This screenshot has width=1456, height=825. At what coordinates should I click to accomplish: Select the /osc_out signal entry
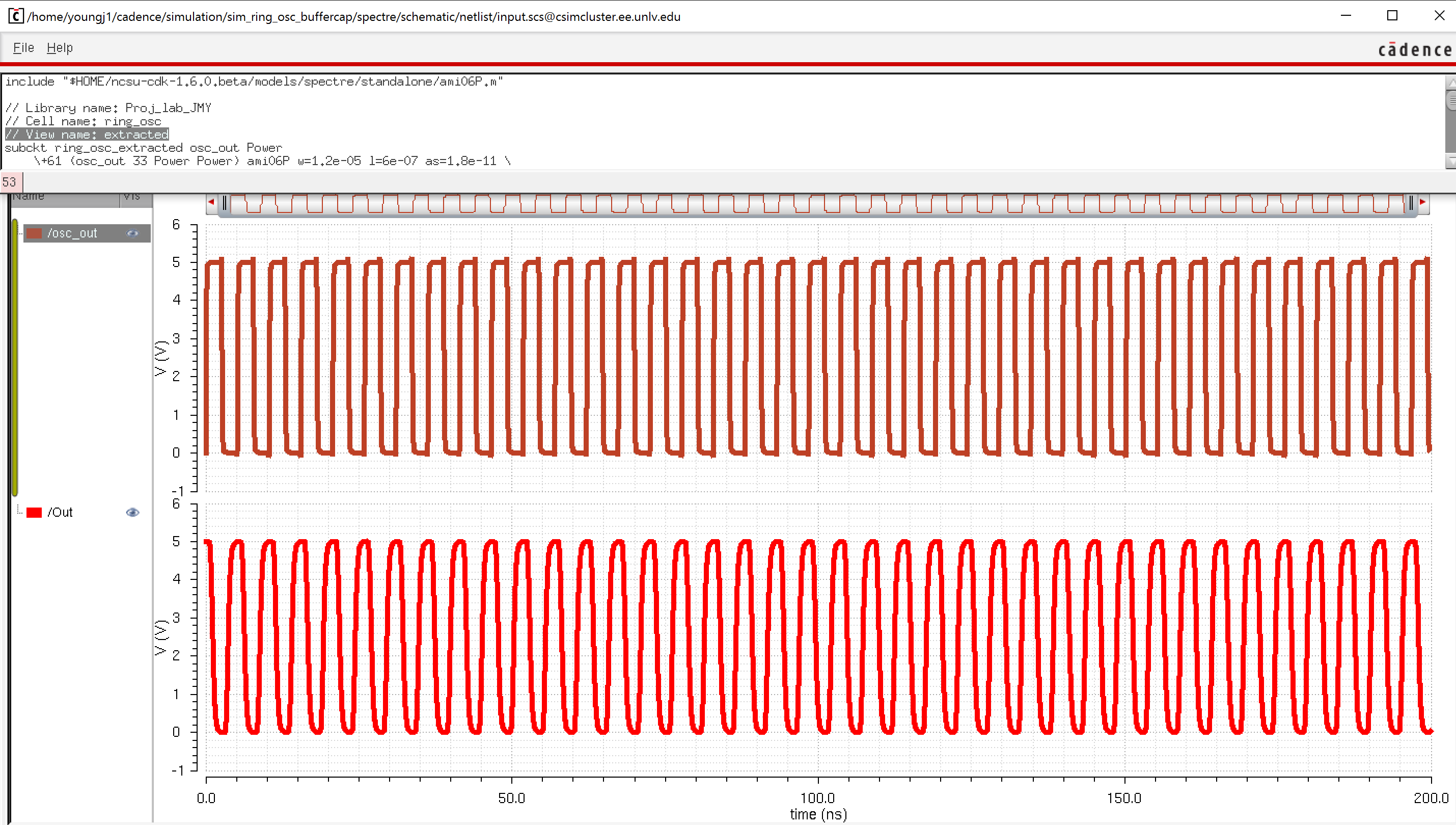72,233
